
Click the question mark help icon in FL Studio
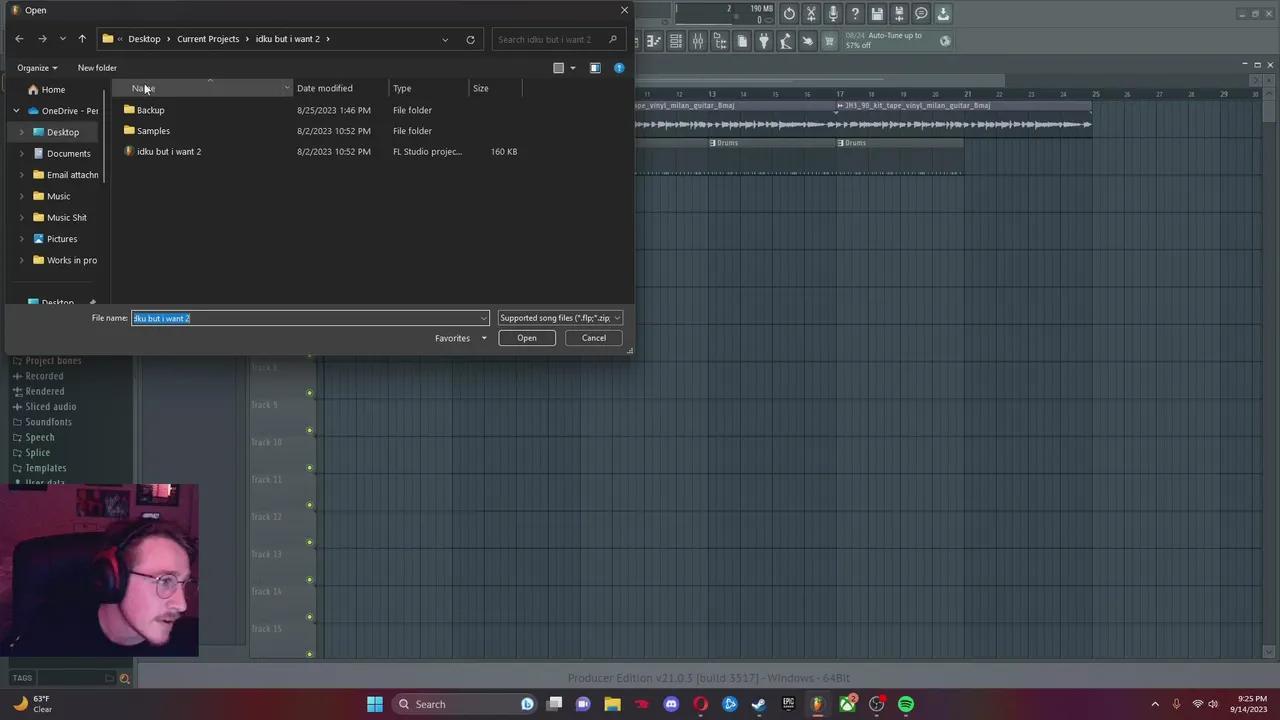click(x=855, y=14)
